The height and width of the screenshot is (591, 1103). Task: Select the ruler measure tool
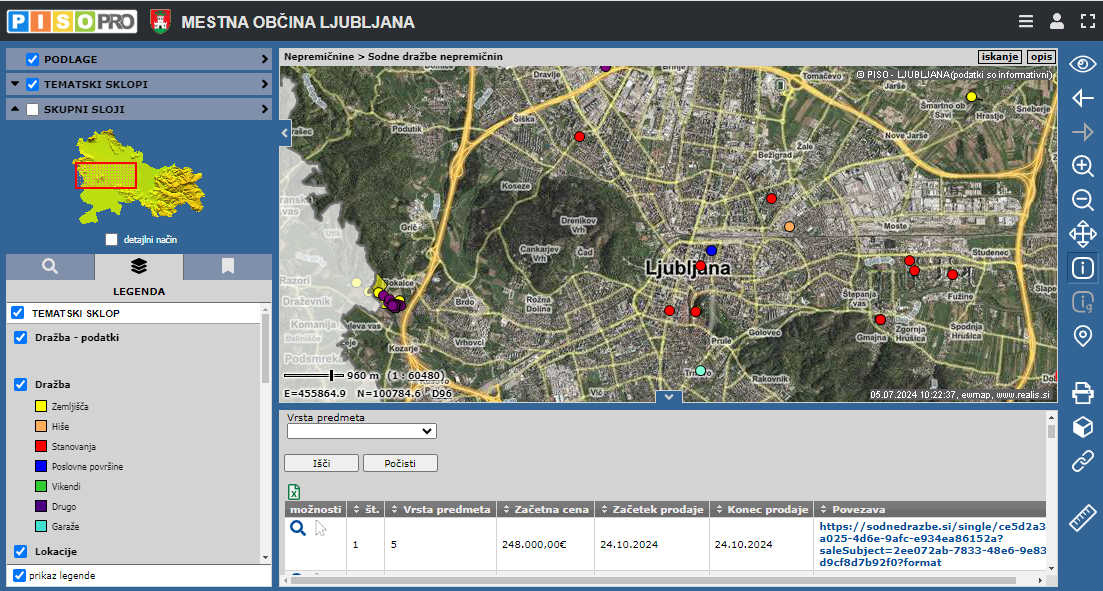point(1082,518)
